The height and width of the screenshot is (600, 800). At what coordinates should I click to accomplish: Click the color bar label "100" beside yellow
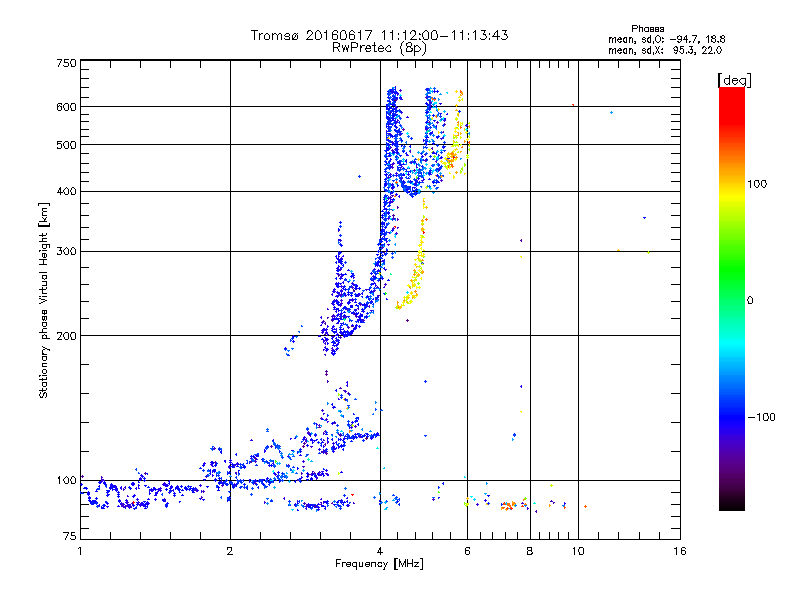[x=757, y=184]
